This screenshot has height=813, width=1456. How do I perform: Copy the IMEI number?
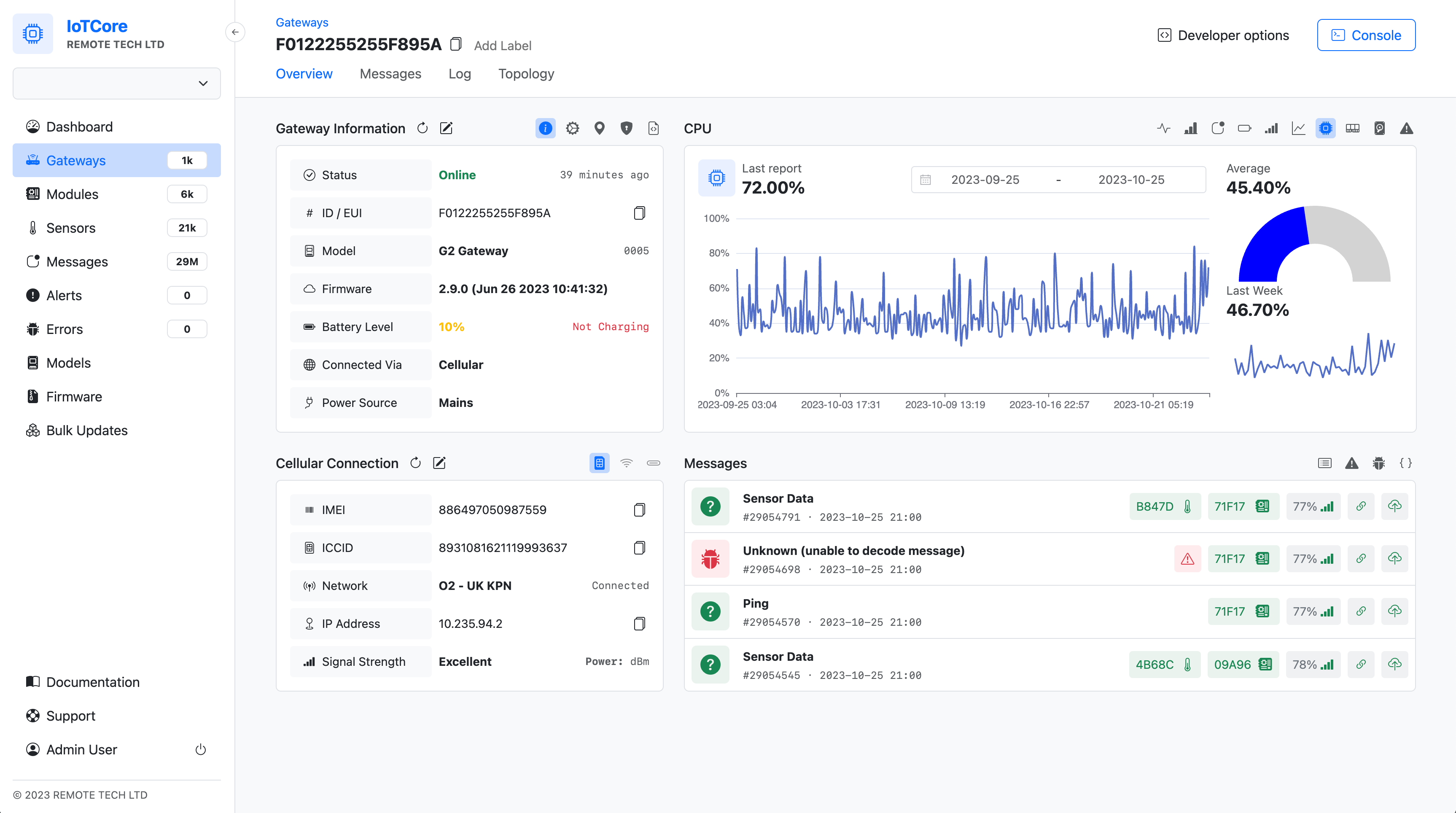tap(639, 510)
